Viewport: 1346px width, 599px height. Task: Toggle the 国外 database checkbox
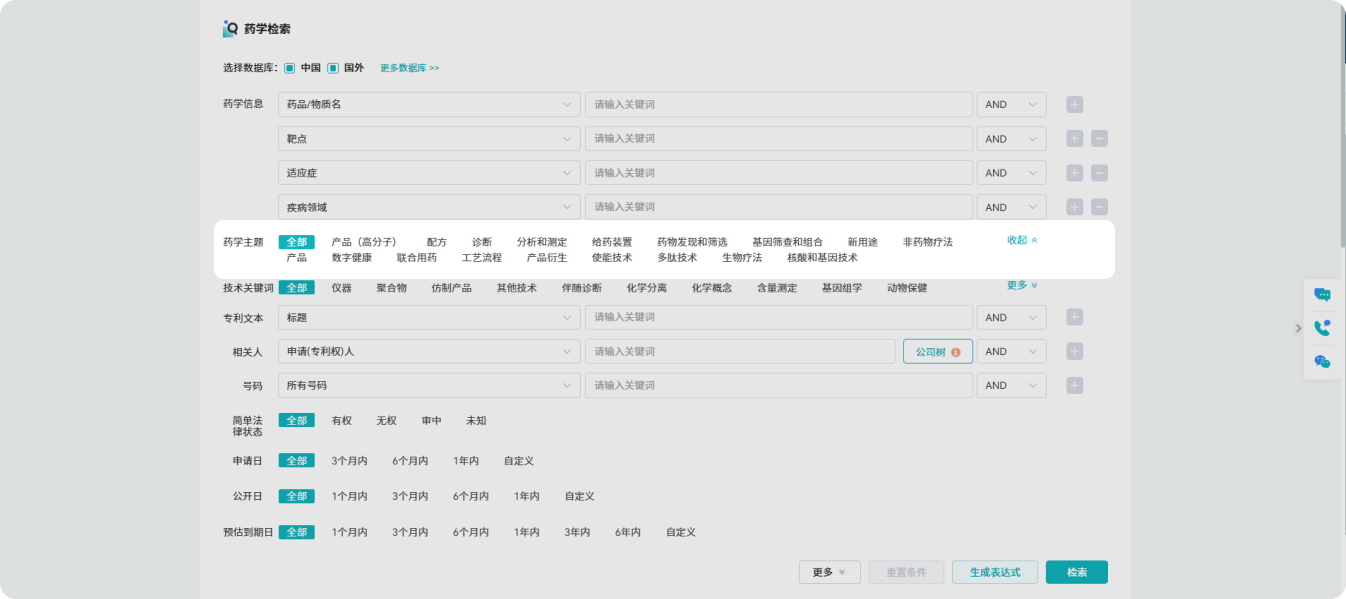click(333, 68)
